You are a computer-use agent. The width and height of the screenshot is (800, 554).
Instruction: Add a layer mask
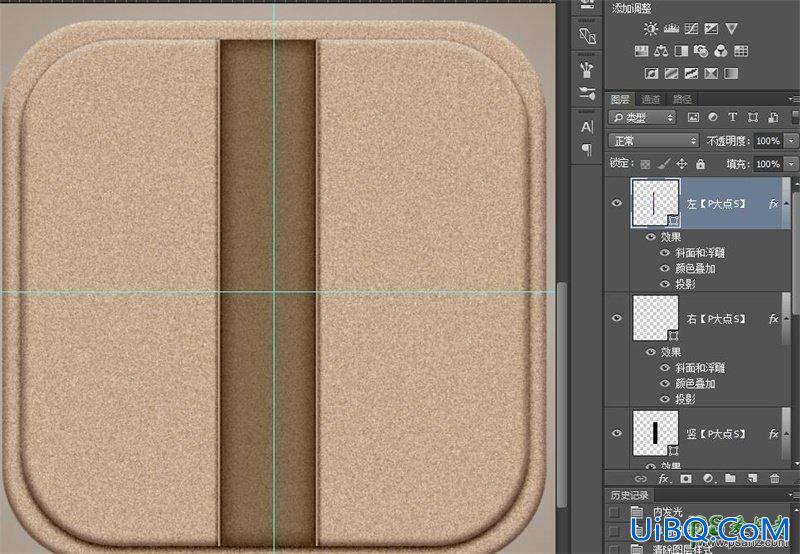[x=686, y=479]
